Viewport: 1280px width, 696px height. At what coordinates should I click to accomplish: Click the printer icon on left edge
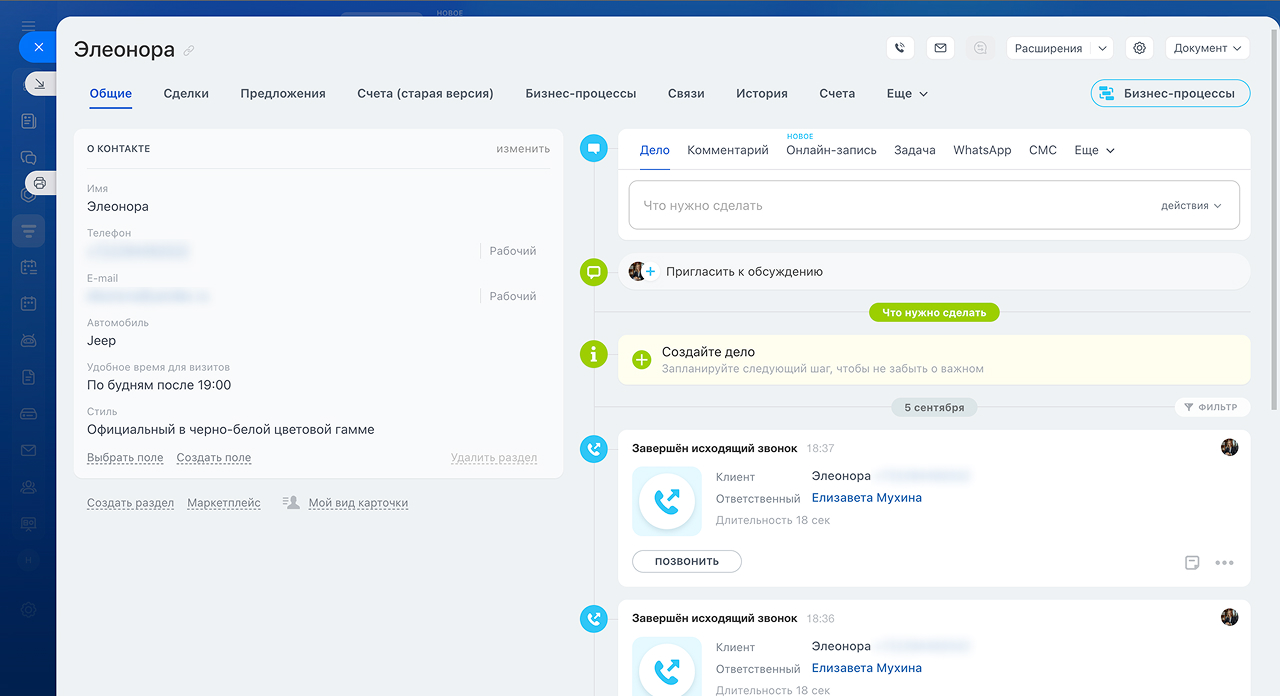click(x=40, y=183)
